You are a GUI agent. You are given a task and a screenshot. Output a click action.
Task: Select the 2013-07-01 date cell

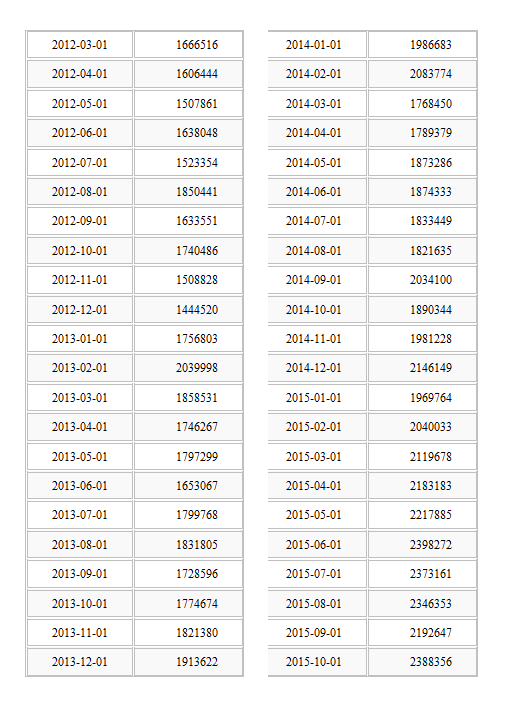(80, 515)
